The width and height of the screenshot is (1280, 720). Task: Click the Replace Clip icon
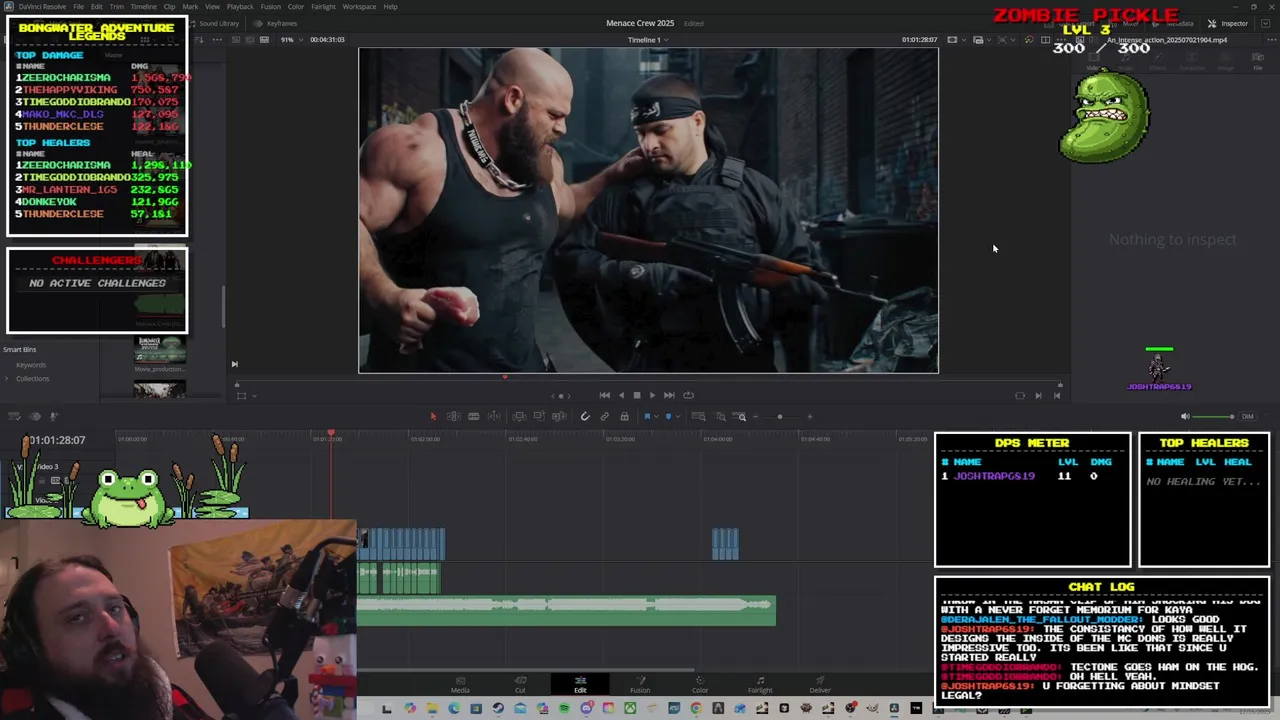coord(558,416)
